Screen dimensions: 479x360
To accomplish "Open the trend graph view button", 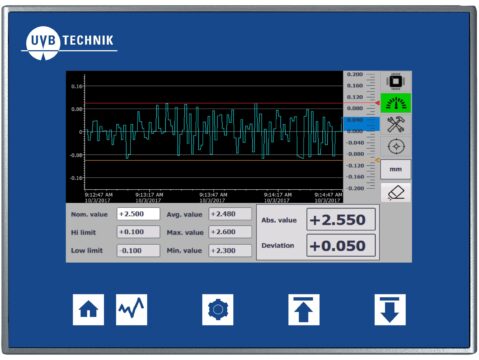I will [x=131, y=309].
